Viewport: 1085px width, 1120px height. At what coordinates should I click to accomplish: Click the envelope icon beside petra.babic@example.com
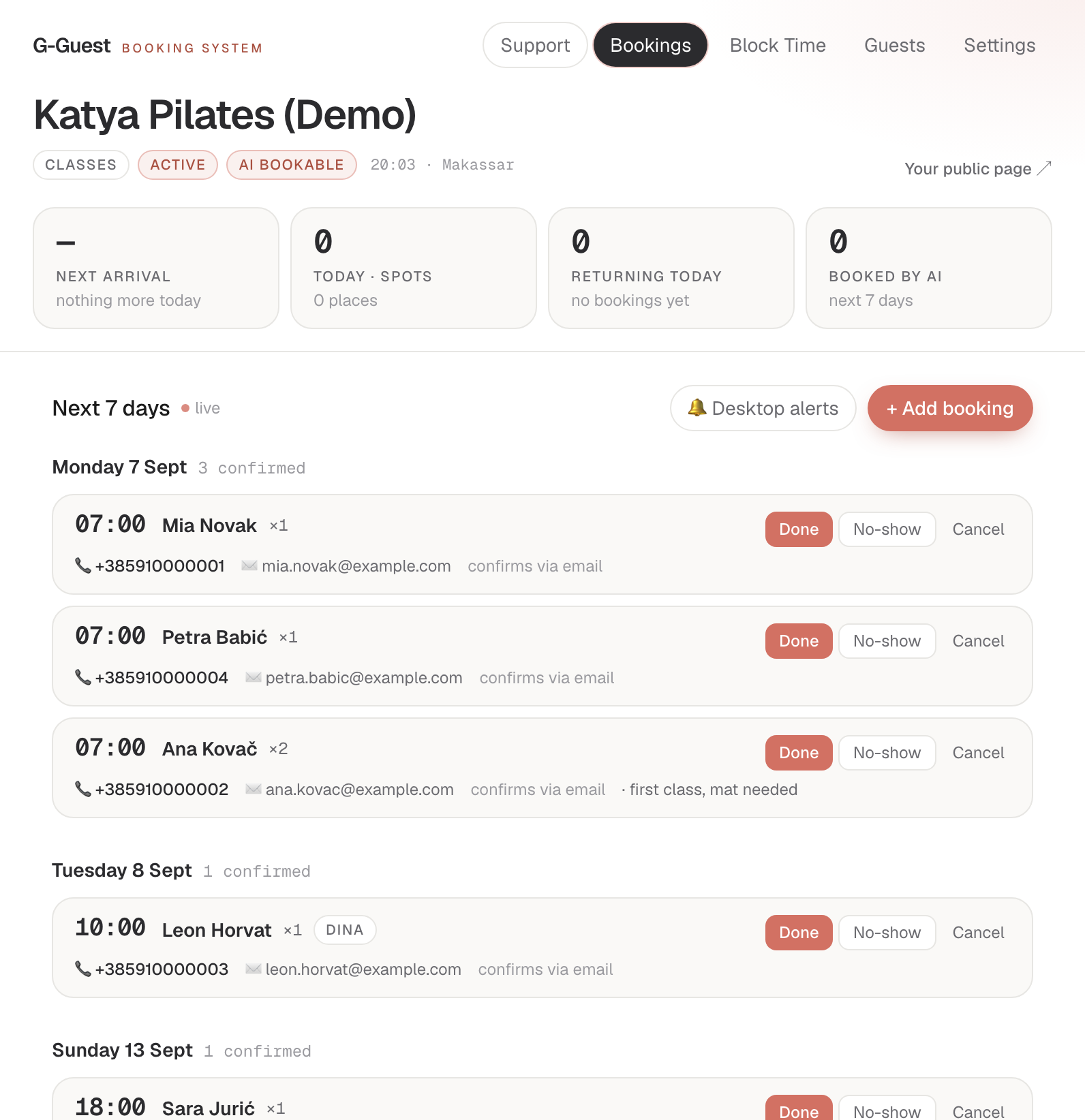254,677
